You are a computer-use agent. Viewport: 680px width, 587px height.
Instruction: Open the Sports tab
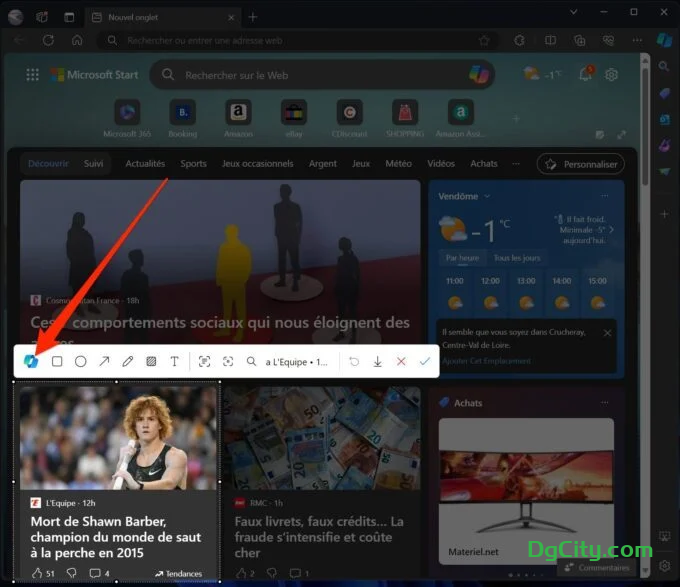click(193, 163)
